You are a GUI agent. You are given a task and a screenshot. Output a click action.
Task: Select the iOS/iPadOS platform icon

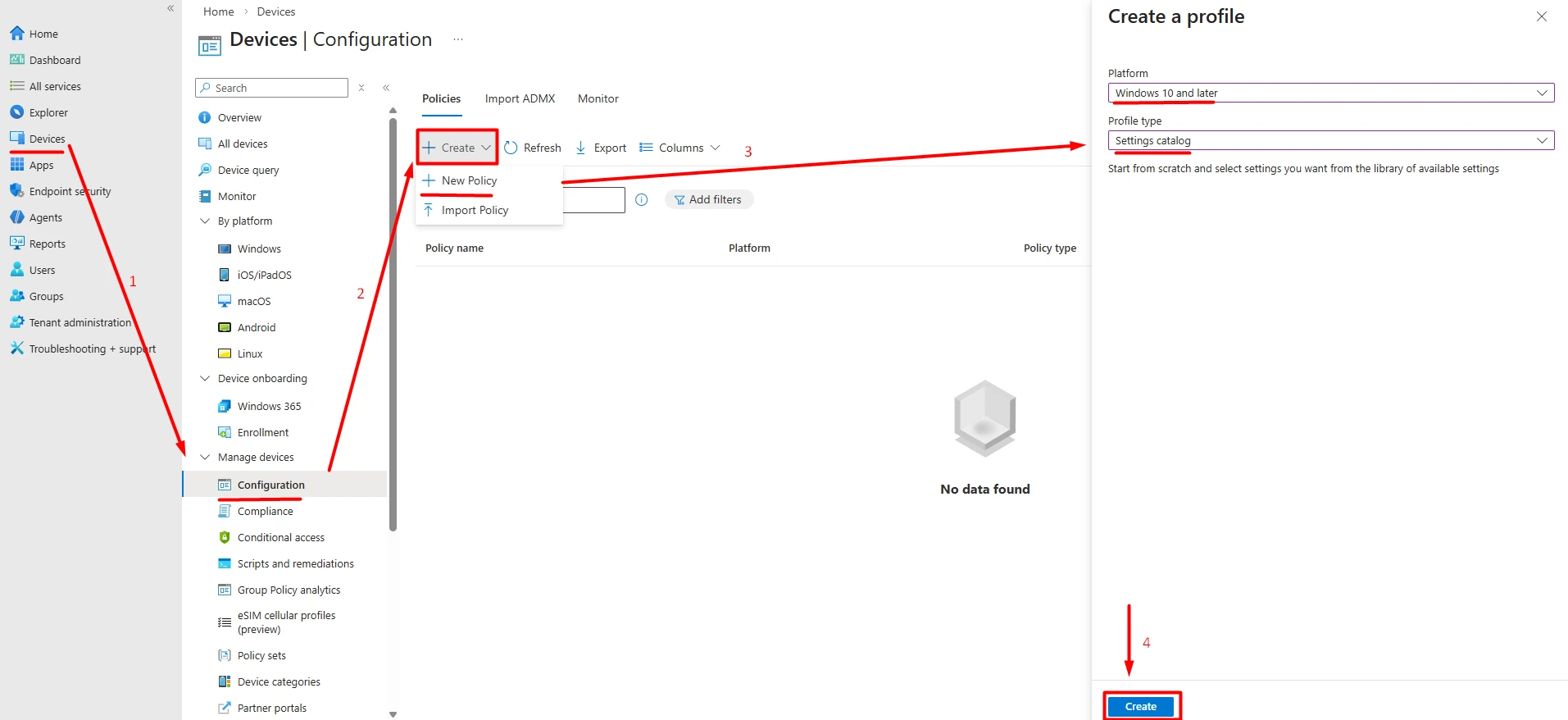click(x=225, y=275)
